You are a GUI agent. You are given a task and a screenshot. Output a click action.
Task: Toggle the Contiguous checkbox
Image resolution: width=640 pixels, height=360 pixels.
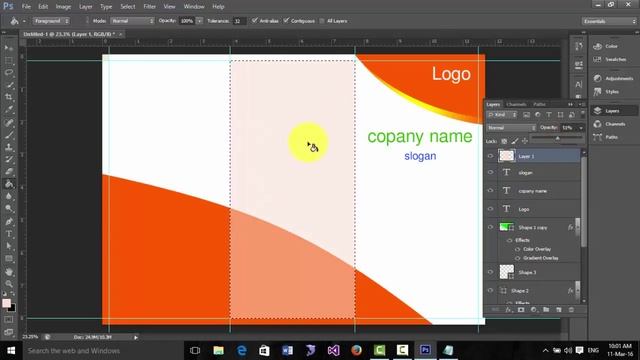(x=286, y=20)
